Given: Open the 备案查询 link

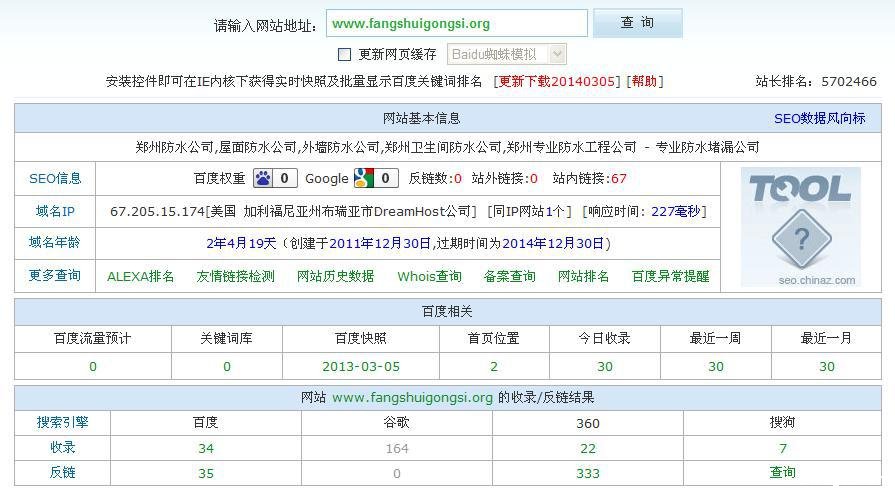Looking at the screenshot, I should [x=509, y=276].
